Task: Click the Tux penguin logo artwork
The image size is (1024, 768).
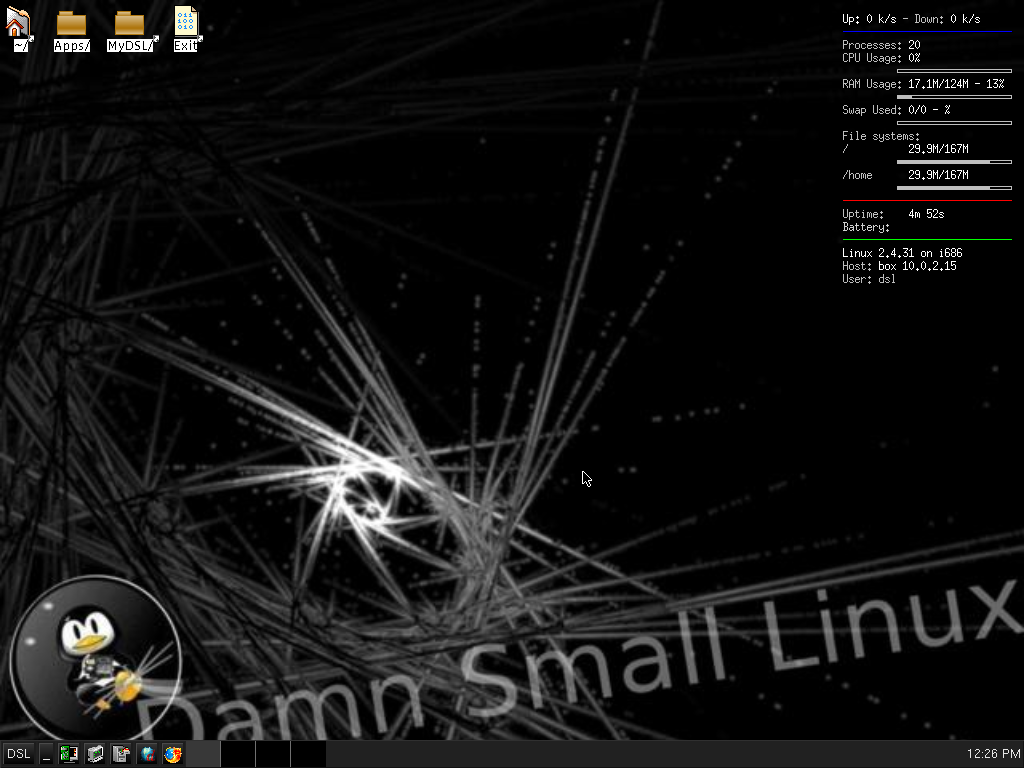Action: (95, 657)
